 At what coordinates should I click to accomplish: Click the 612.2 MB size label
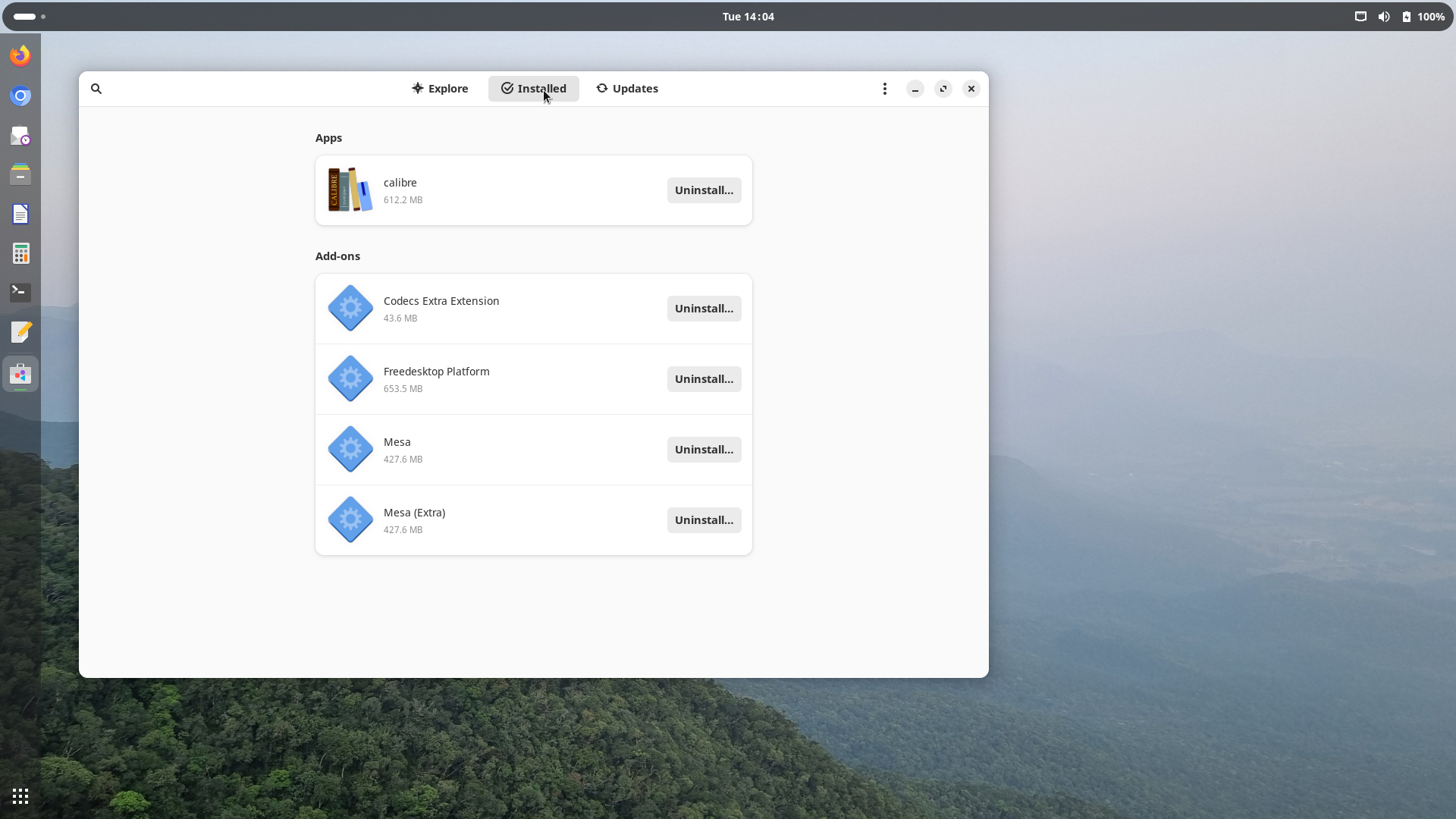click(403, 200)
